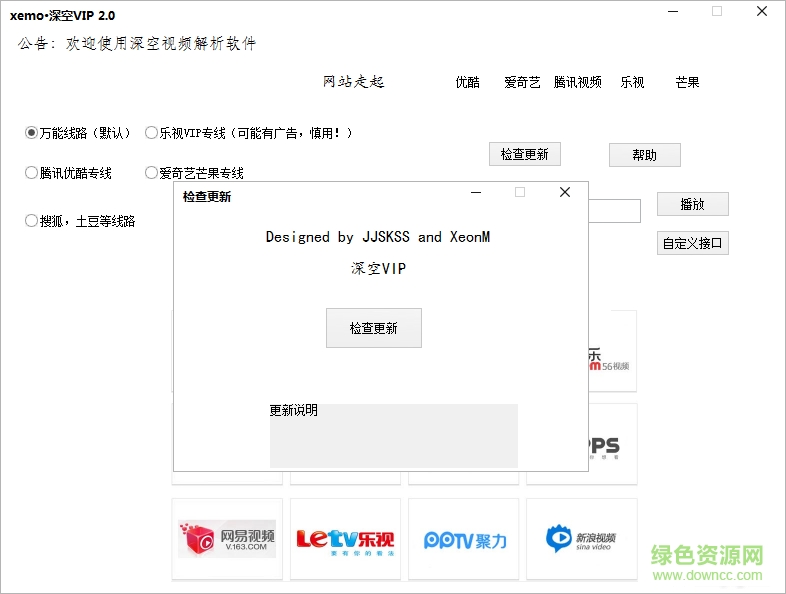
Task: Open the PPTV聚力 site thumbnail
Action: 464,539
